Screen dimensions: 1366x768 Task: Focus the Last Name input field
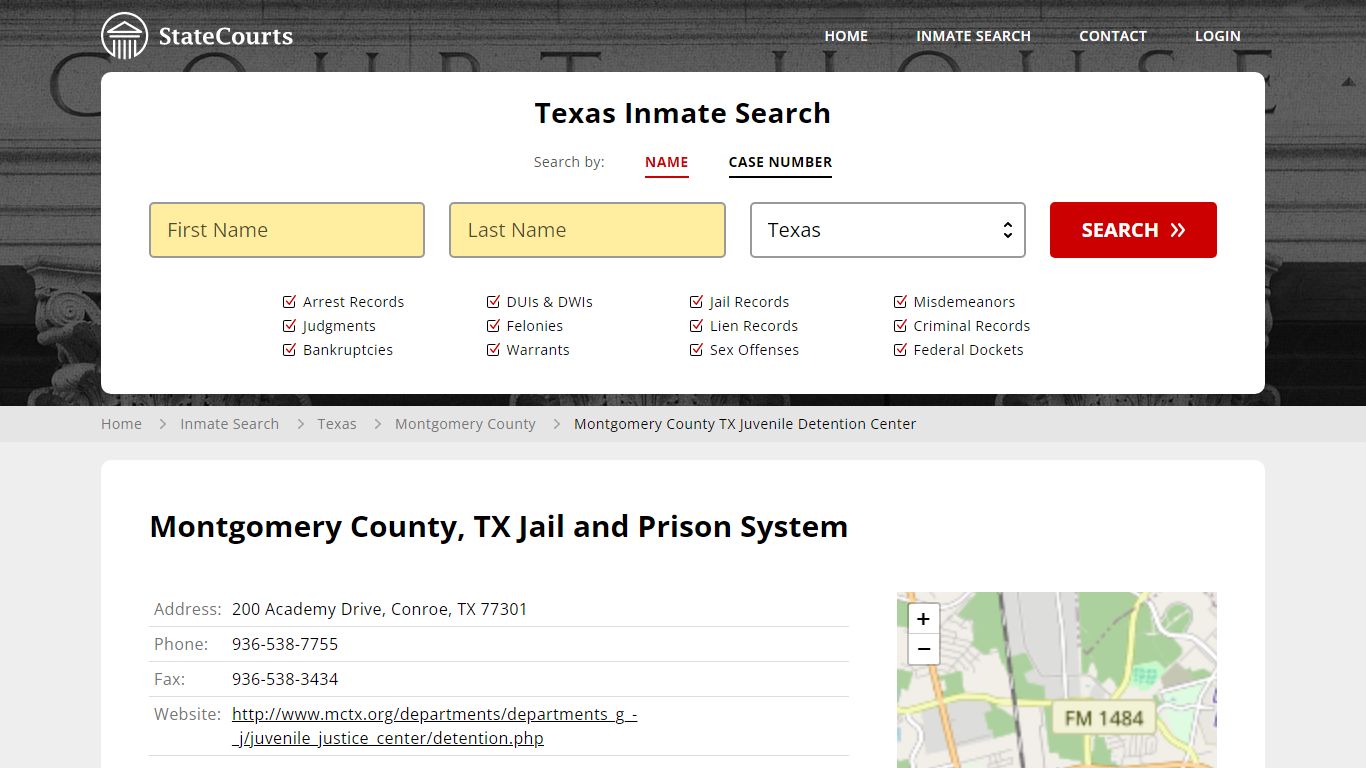pyautogui.click(x=587, y=230)
